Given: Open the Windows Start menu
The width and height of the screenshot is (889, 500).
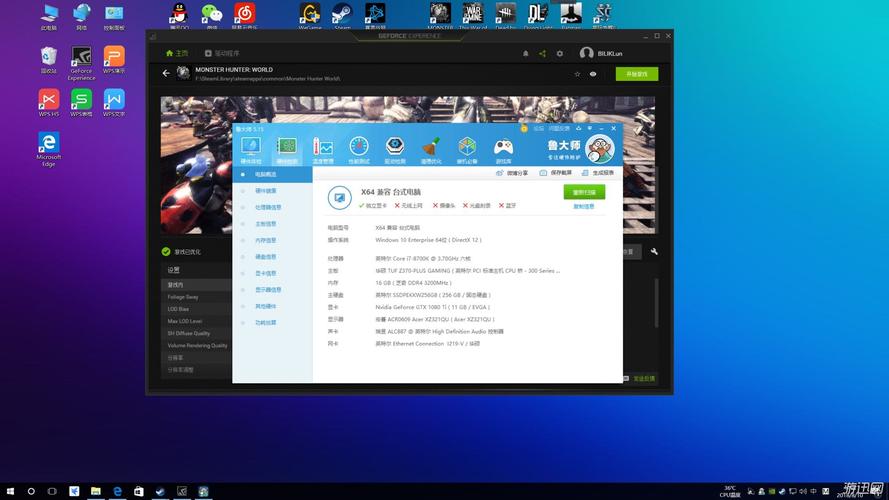Looking at the screenshot, I should pos(10,491).
